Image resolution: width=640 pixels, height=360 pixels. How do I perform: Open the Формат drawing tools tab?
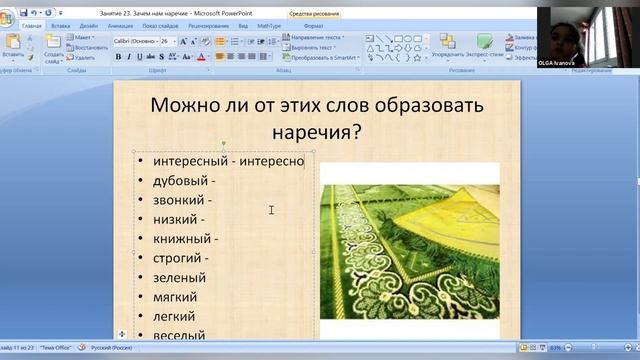[313, 26]
